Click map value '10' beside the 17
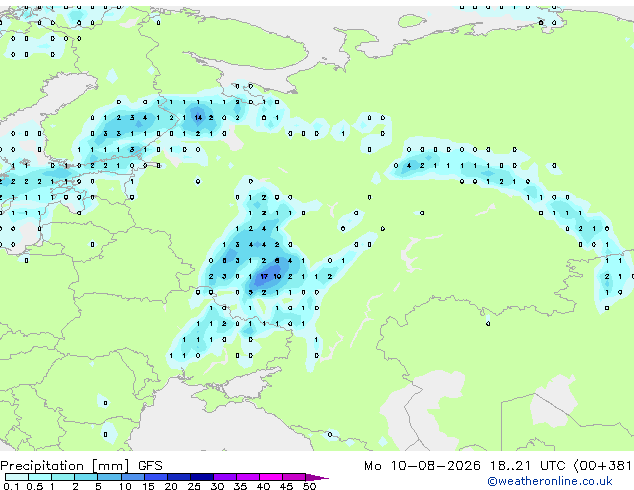The height and width of the screenshot is (490, 634). click(x=277, y=277)
